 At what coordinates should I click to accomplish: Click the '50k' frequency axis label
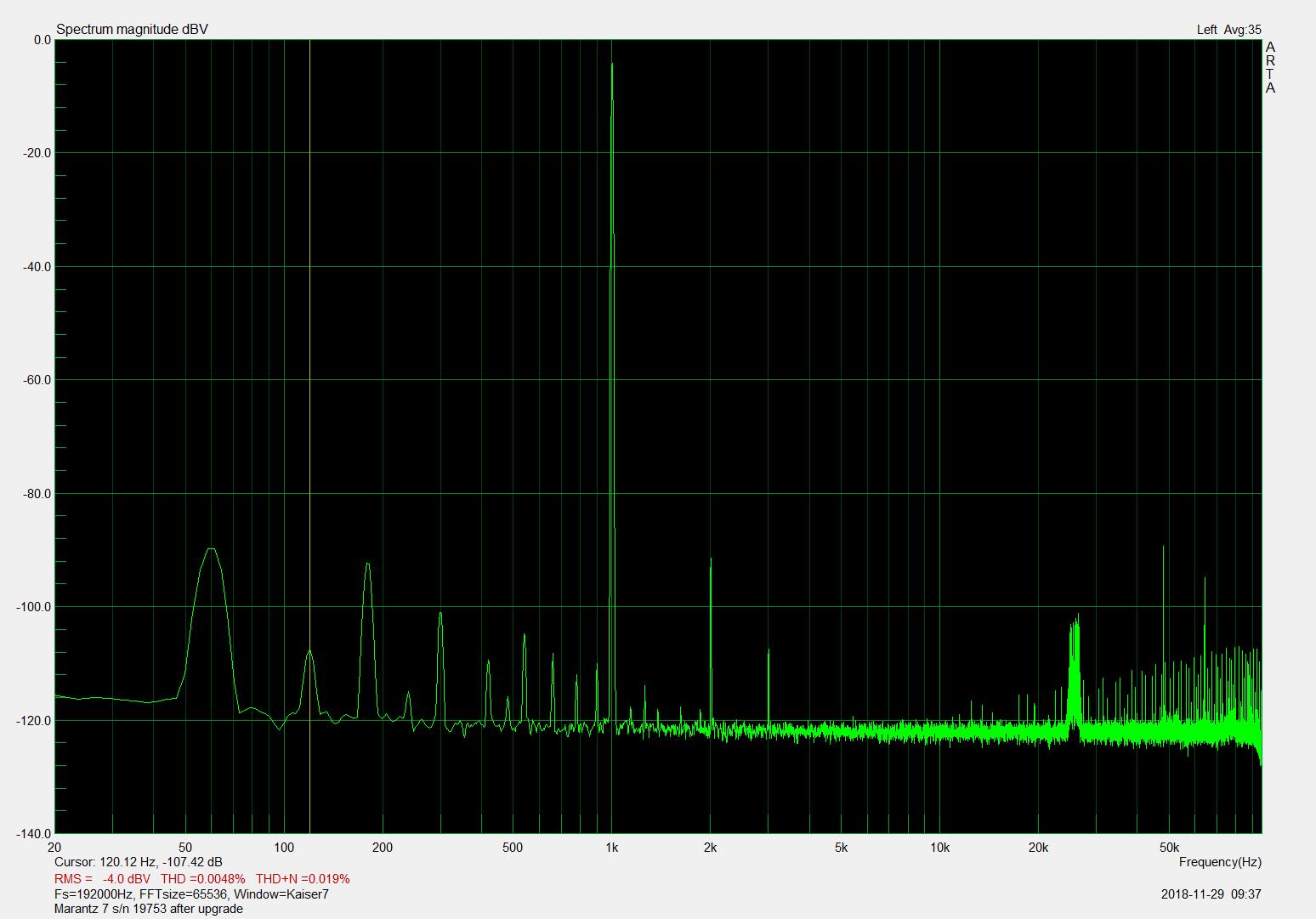point(1169,848)
